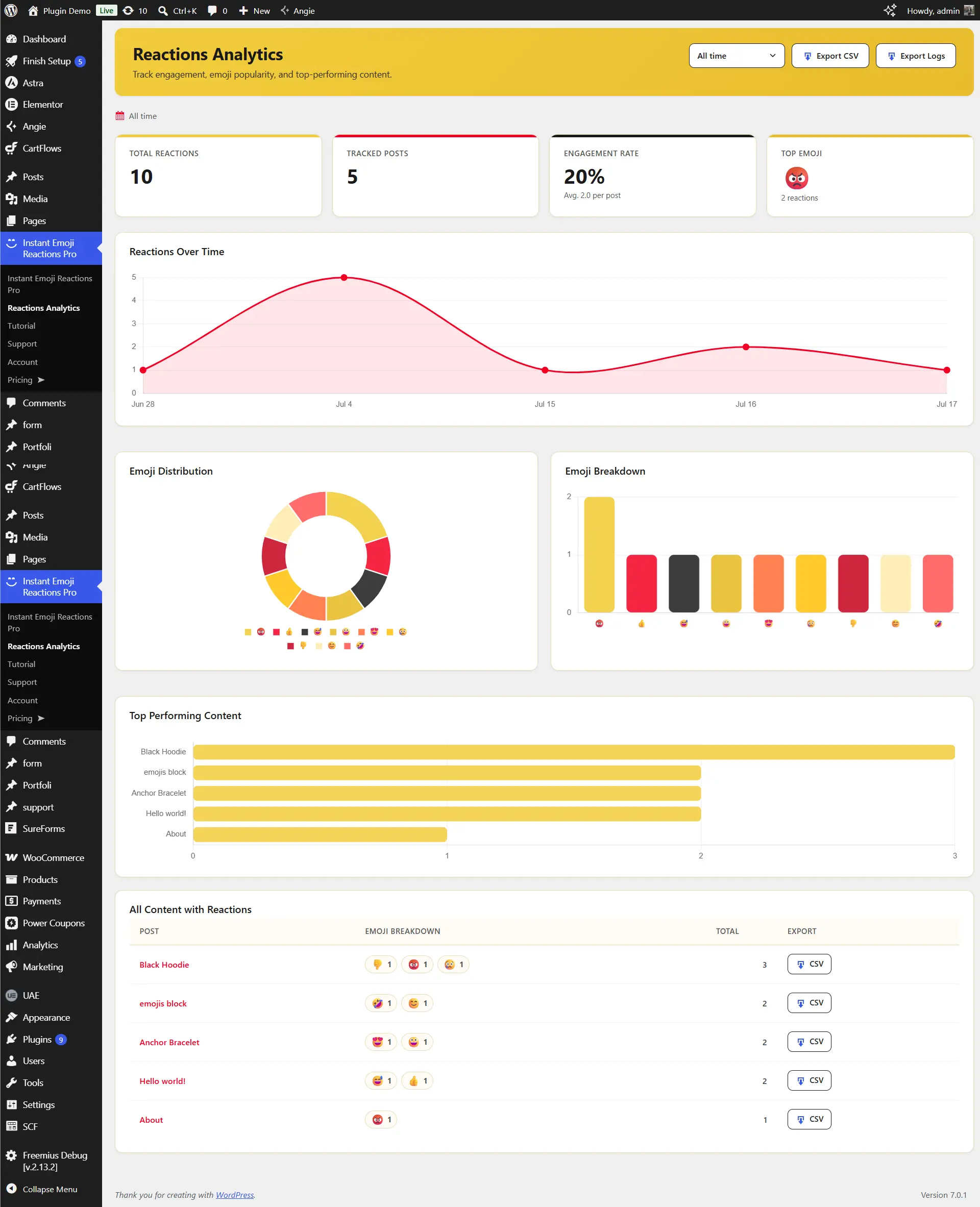Image resolution: width=980 pixels, height=1207 pixels.
Task: Click the dark gray bar in Emoji Breakdown
Action: pyautogui.click(x=683, y=583)
